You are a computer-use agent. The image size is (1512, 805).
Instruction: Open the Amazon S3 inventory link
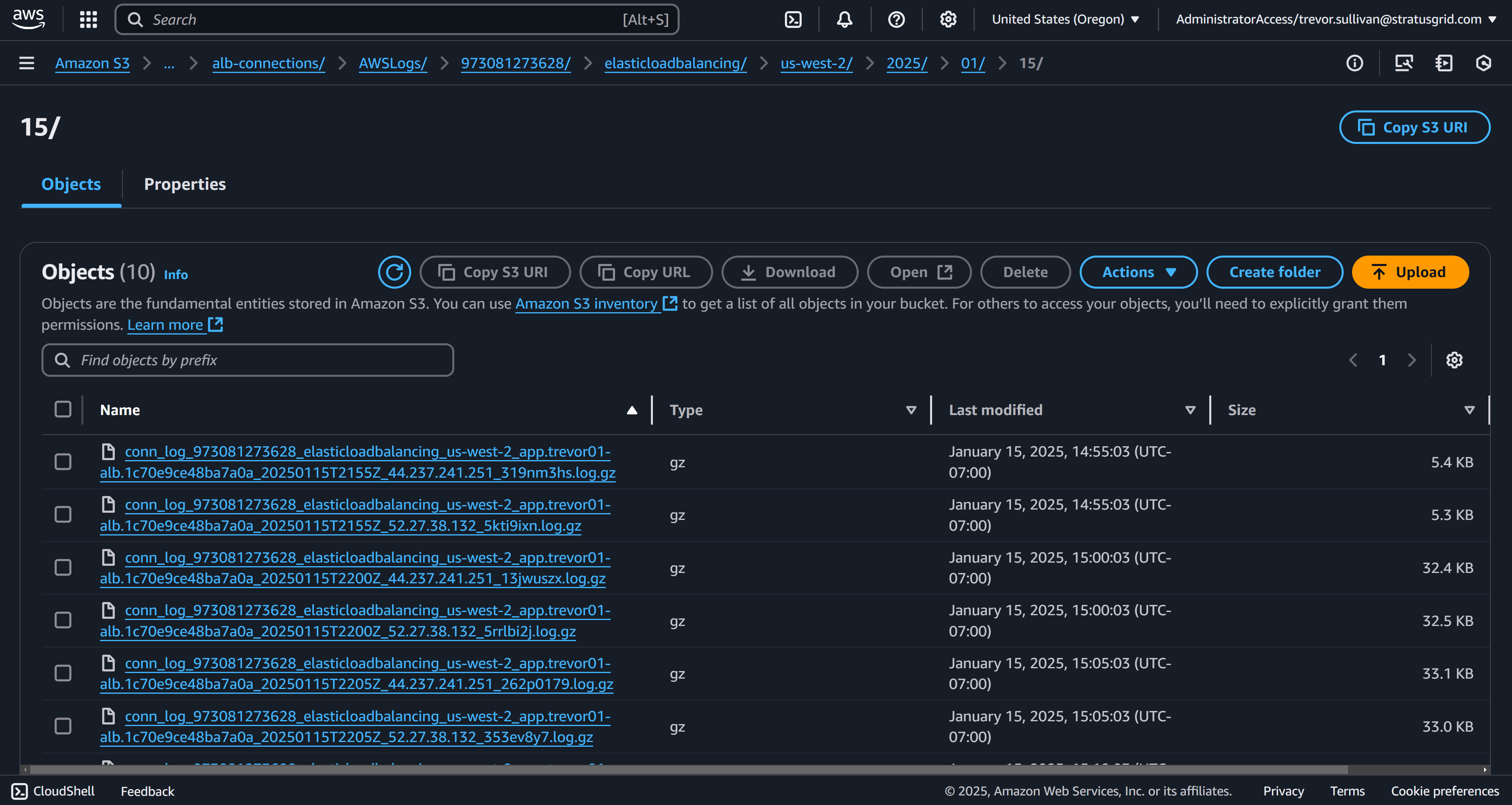586,303
